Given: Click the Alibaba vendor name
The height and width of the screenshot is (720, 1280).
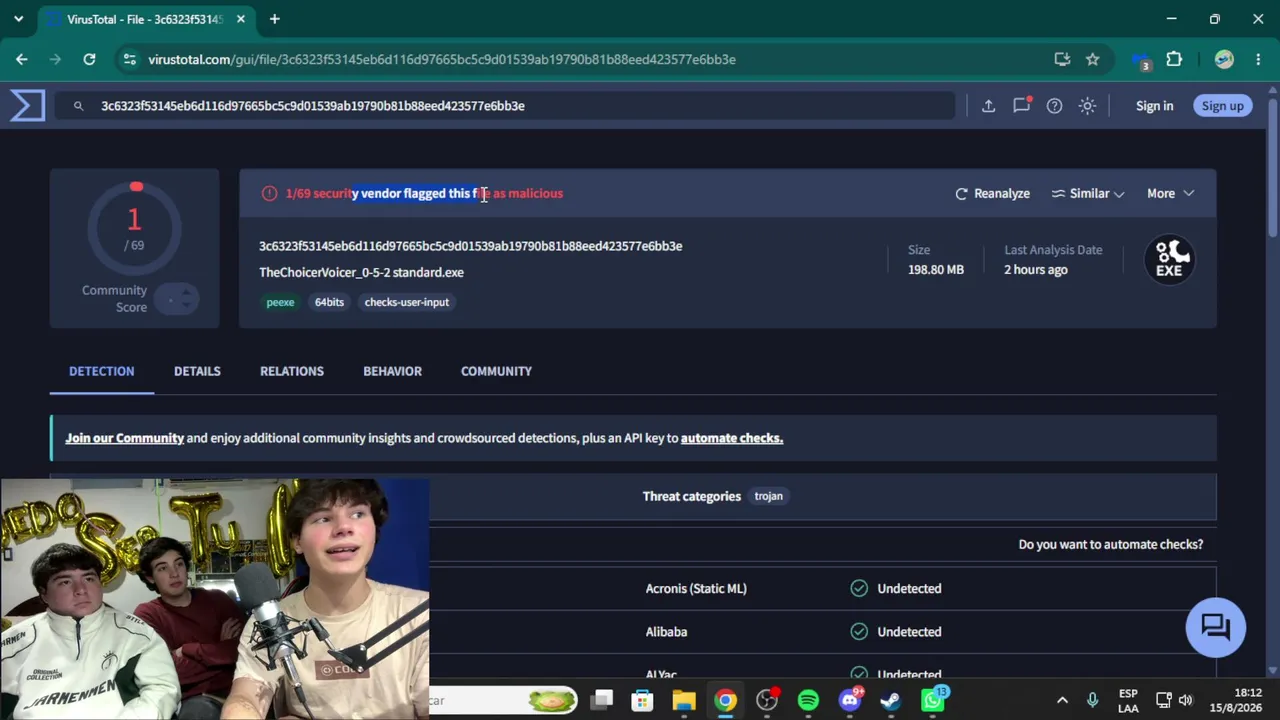Looking at the screenshot, I should coord(666,631).
